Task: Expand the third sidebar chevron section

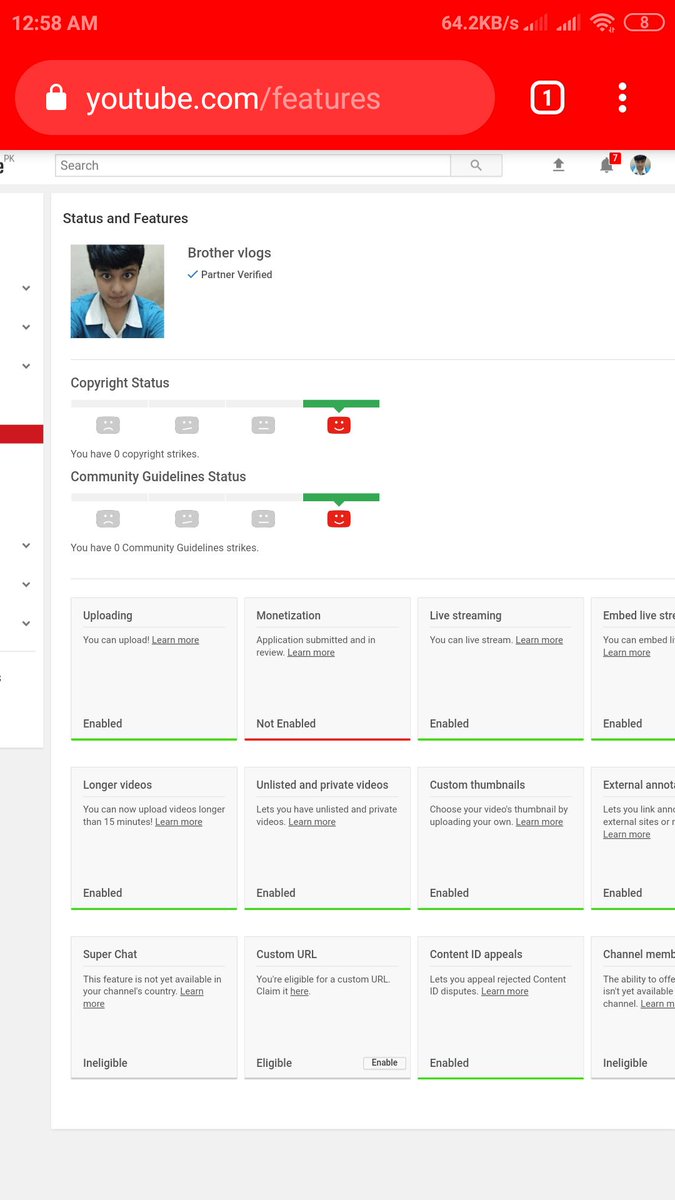Action: point(26,366)
